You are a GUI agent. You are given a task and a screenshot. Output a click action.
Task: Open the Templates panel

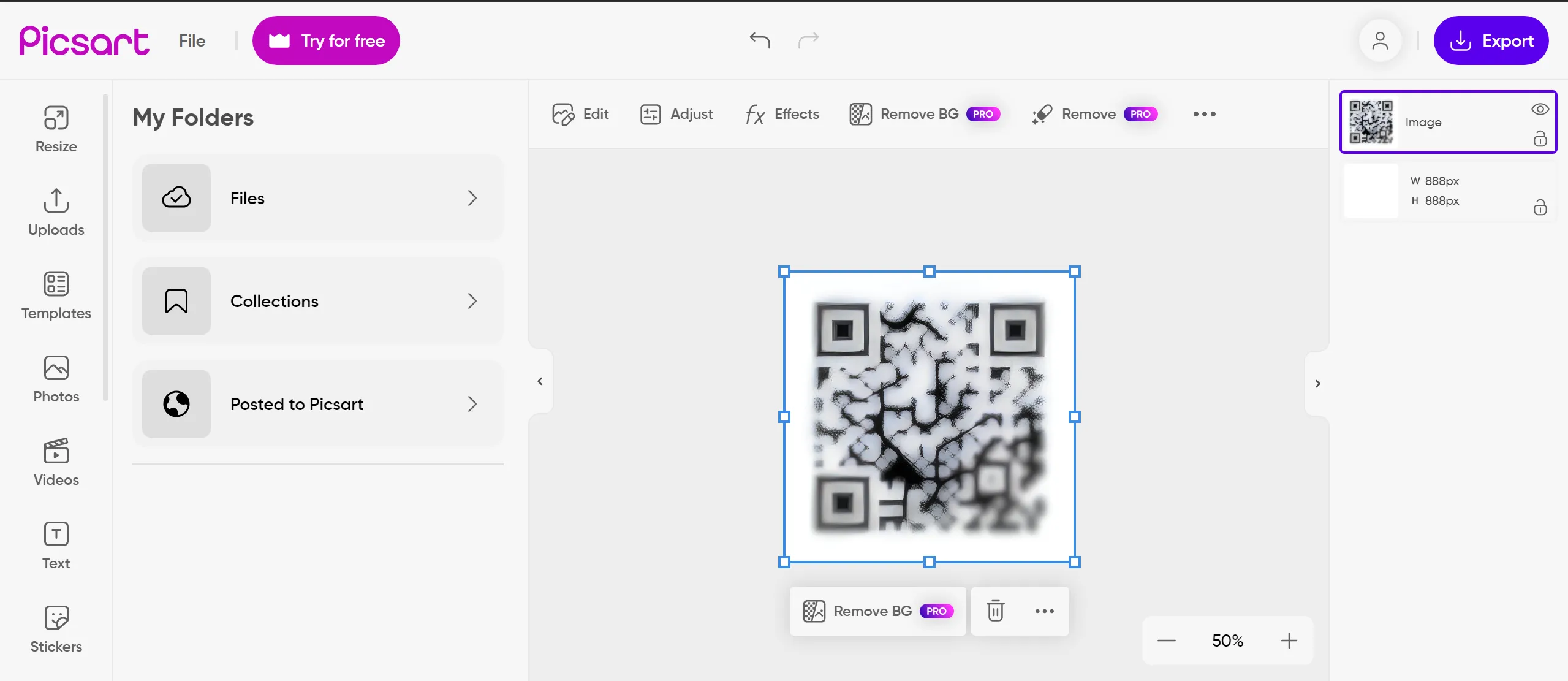[56, 295]
